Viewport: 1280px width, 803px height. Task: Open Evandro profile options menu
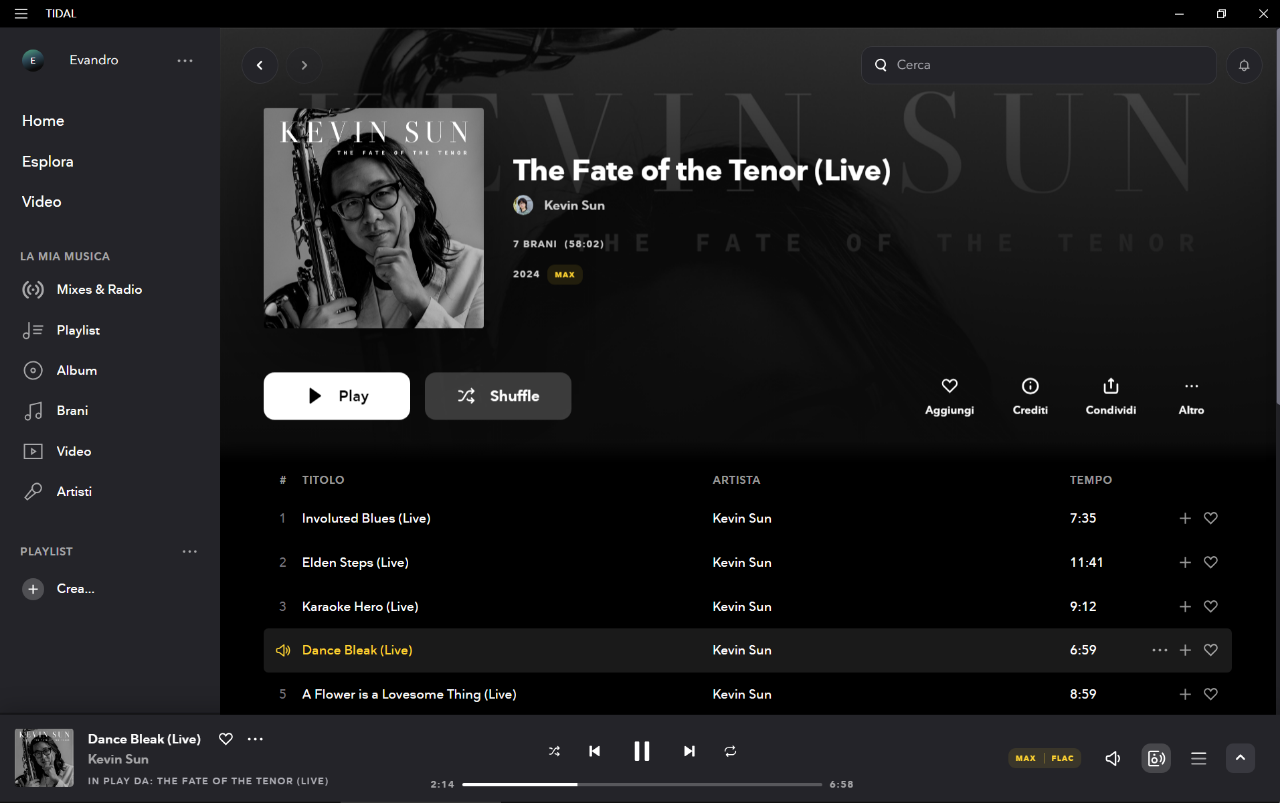[185, 60]
